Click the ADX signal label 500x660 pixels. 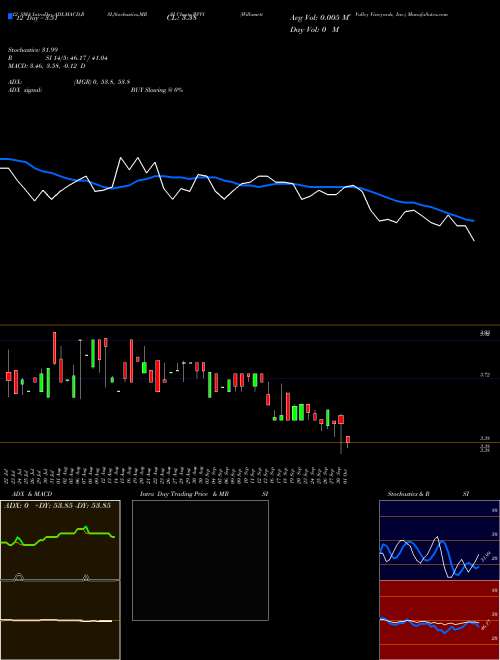(x=25, y=90)
